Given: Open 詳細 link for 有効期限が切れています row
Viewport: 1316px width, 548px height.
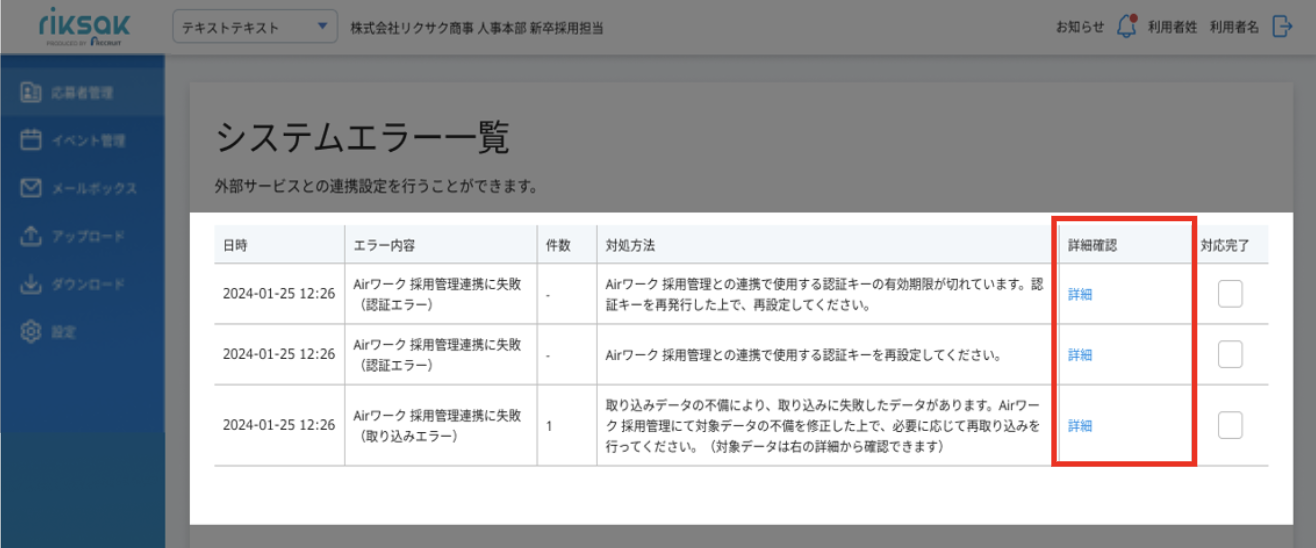Looking at the screenshot, I should 1080,294.
